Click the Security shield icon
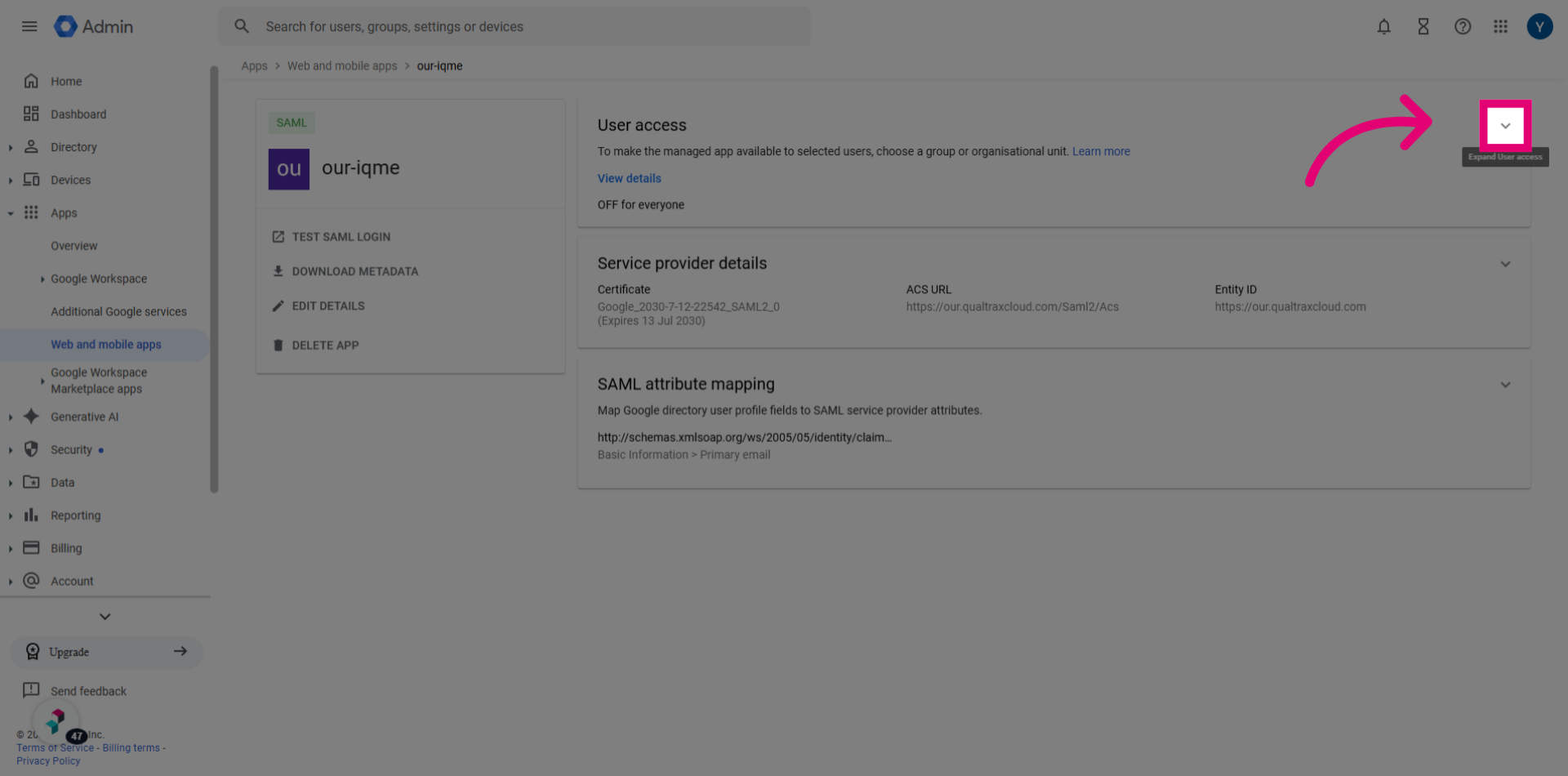The height and width of the screenshot is (776, 1568). pos(31,449)
